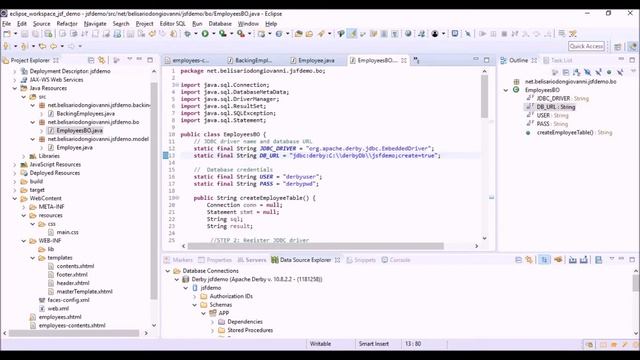Click the Minimize icon of Outline panel
This screenshot has width=640, height=360.
tap(621, 60)
